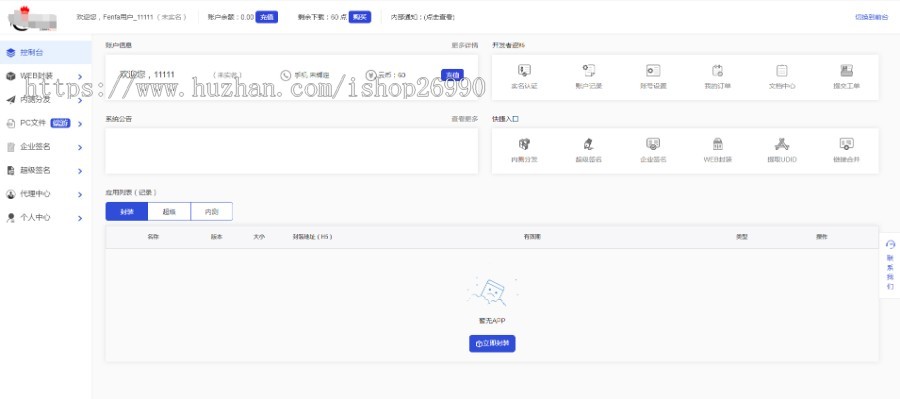Click the 链接合并 quick entry icon
The width and height of the screenshot is (900, 399).
(x=846, y=144)
